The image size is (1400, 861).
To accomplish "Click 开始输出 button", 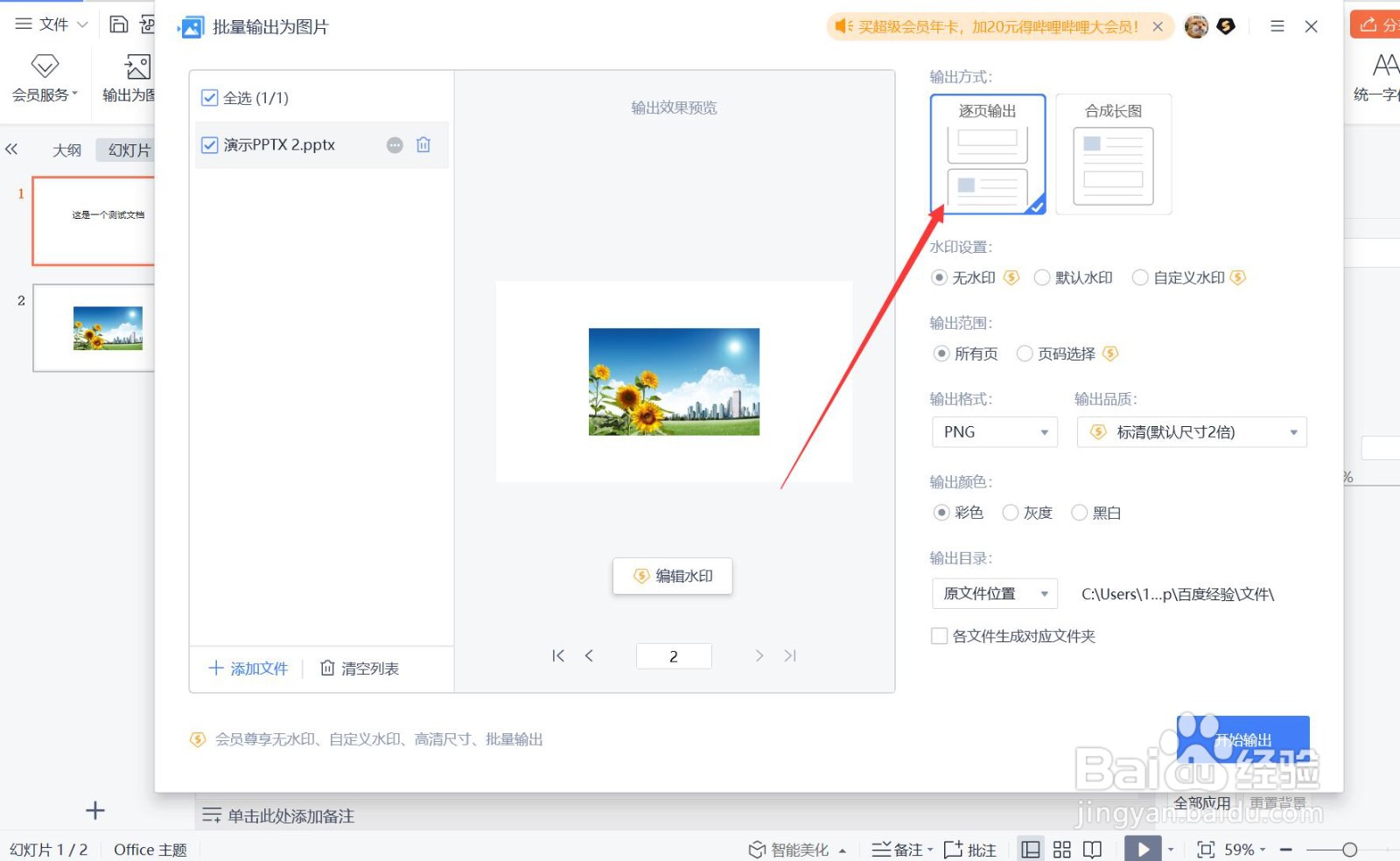I will click(1243, 739).
